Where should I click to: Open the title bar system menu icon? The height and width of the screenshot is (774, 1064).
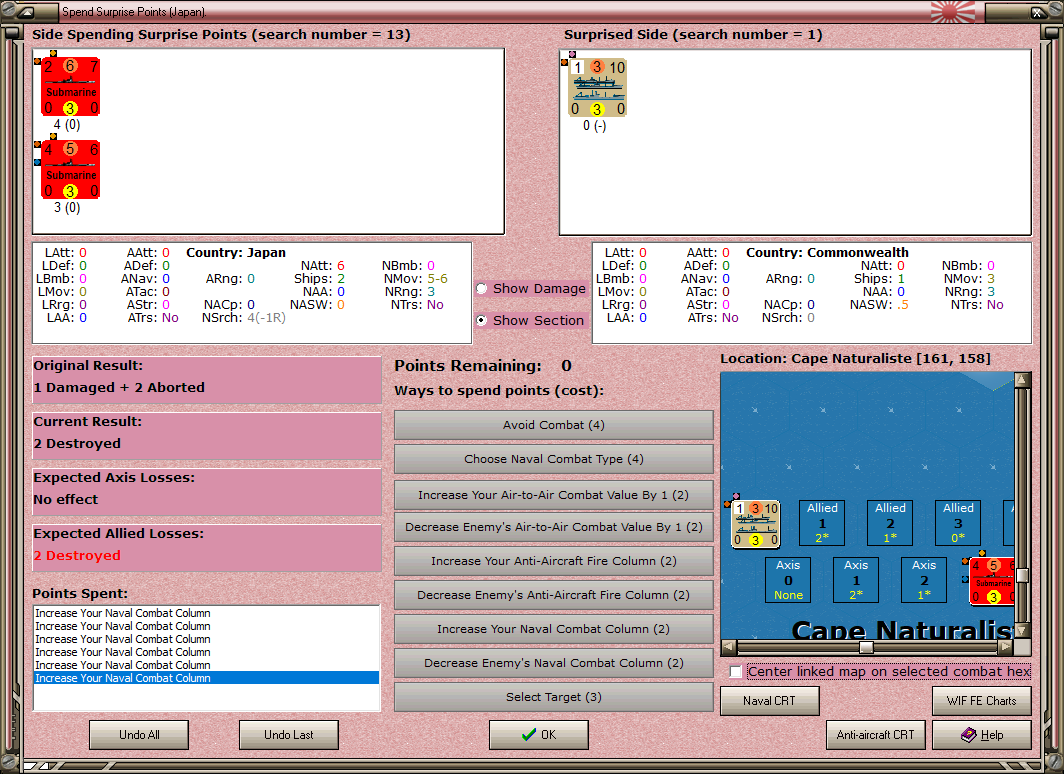click(x=25, y=12)
